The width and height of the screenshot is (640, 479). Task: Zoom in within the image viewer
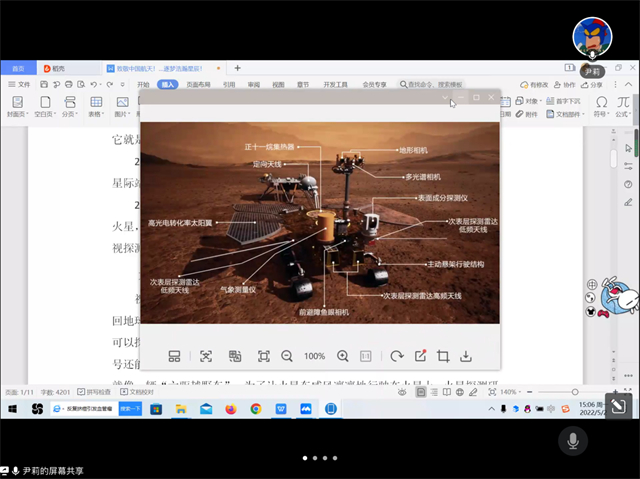(x=342, y=356)
